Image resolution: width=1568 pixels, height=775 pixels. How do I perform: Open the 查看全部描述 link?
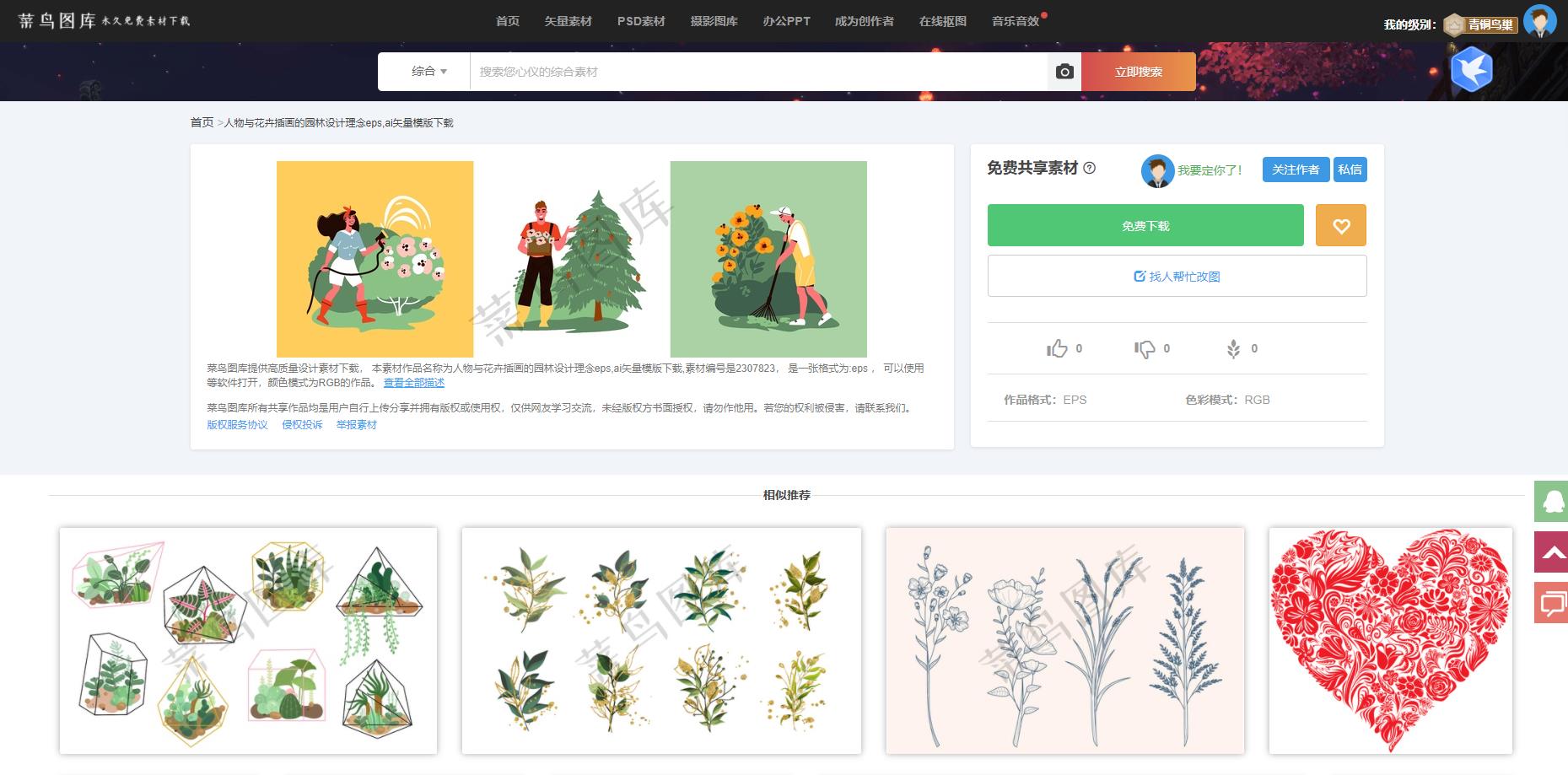(415, 382)
